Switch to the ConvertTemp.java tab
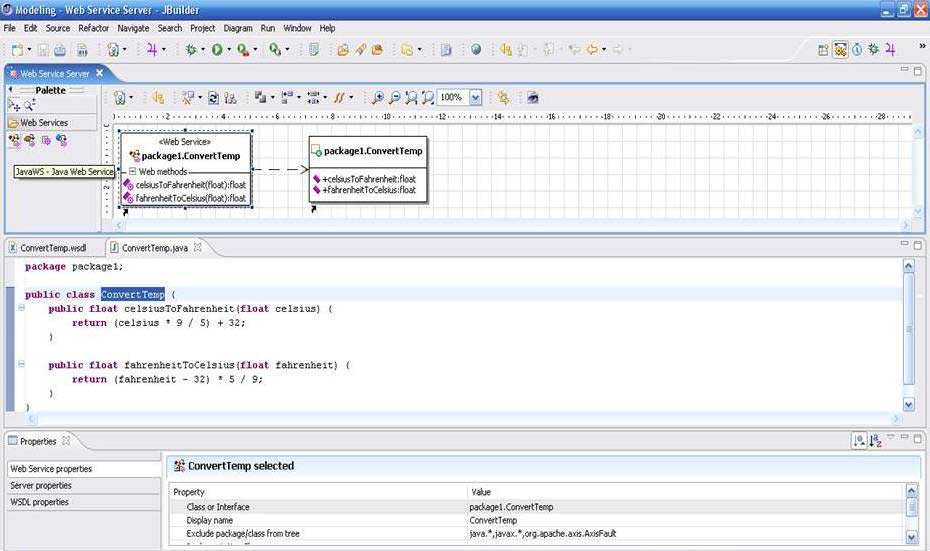 tap(155, 248)
